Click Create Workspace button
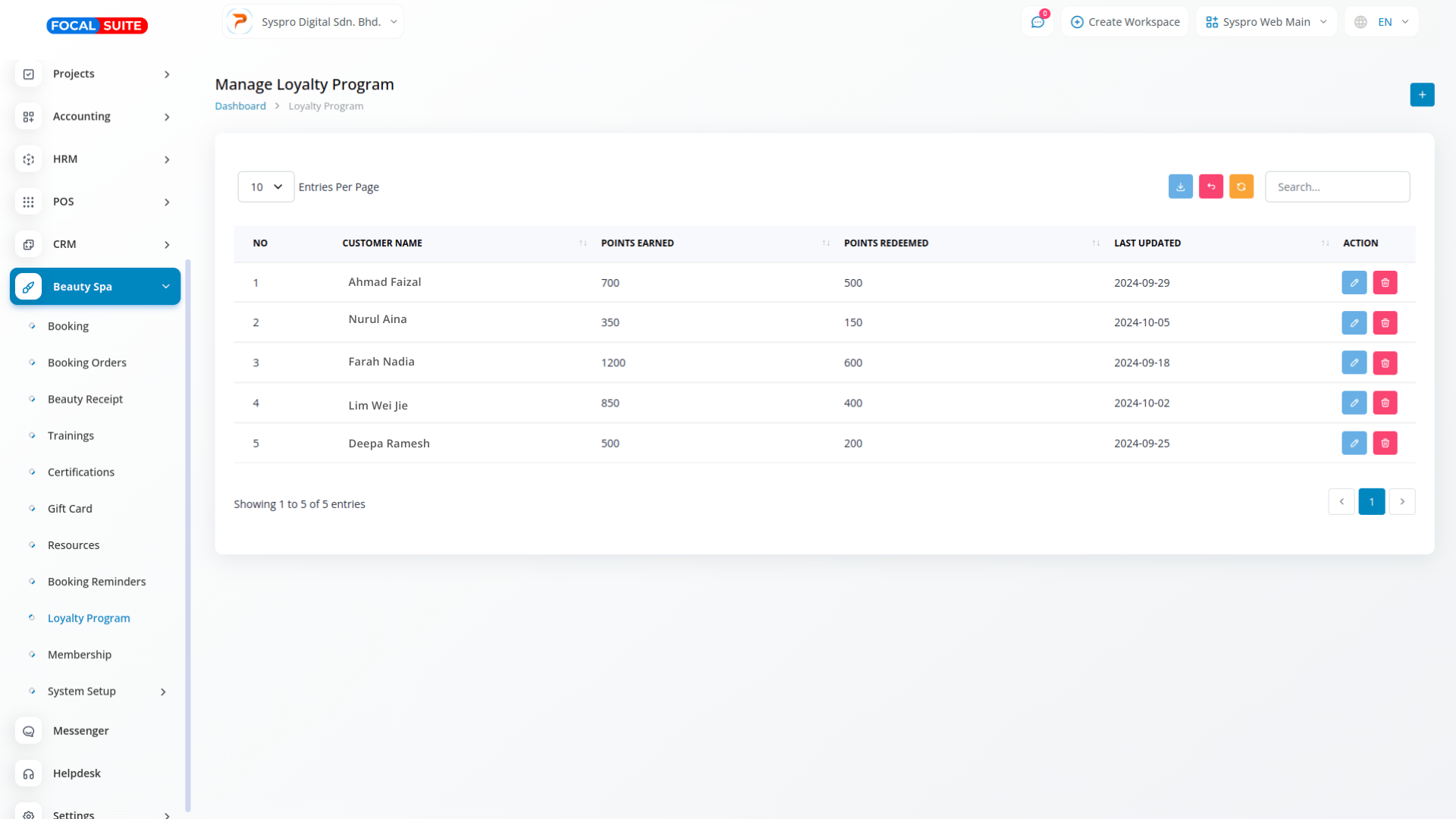 pyautogui.click(x=1125, y=22)
